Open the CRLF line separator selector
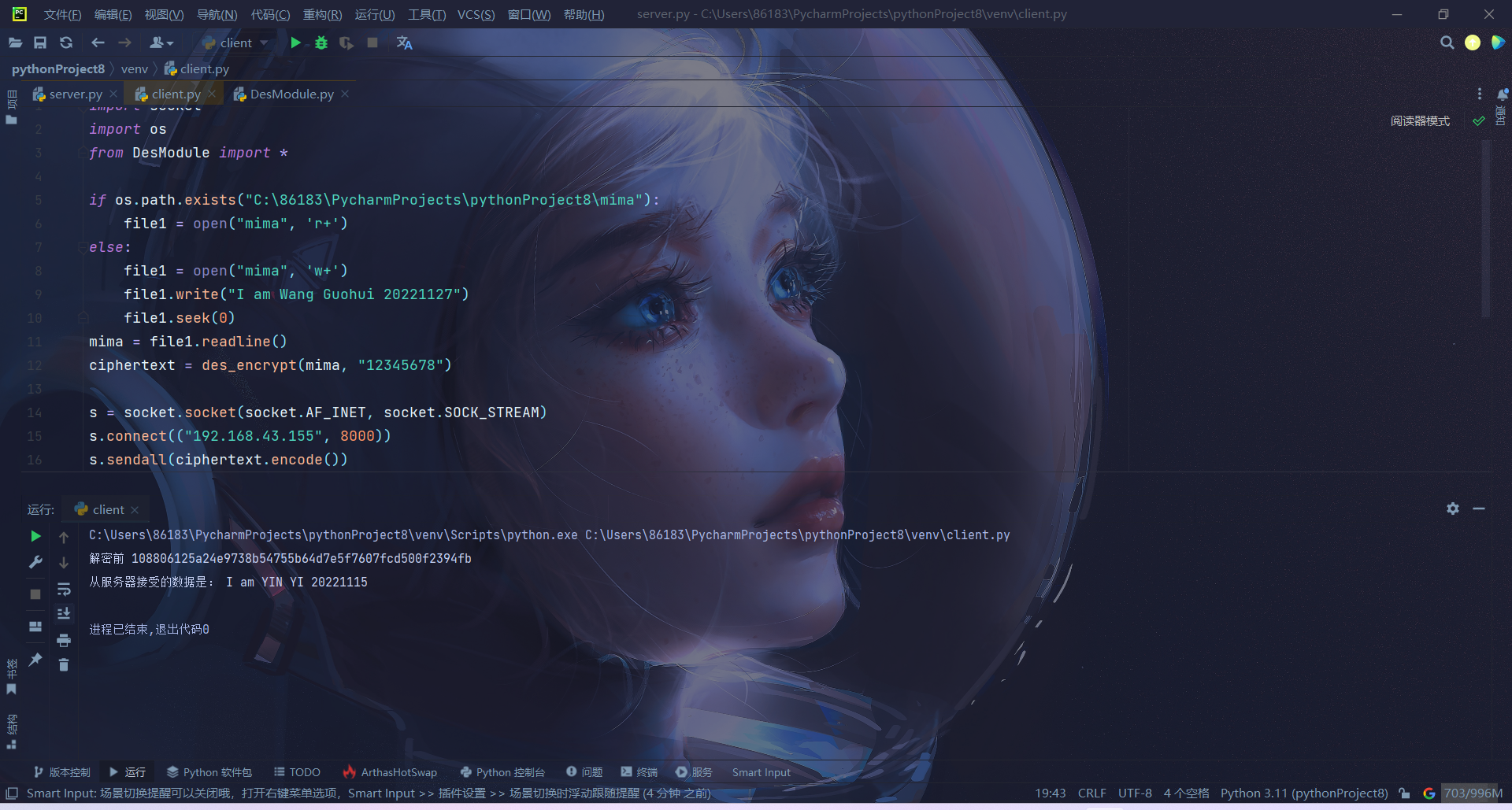Viewport: 1512px width, 810px height. pos(1091,793)
